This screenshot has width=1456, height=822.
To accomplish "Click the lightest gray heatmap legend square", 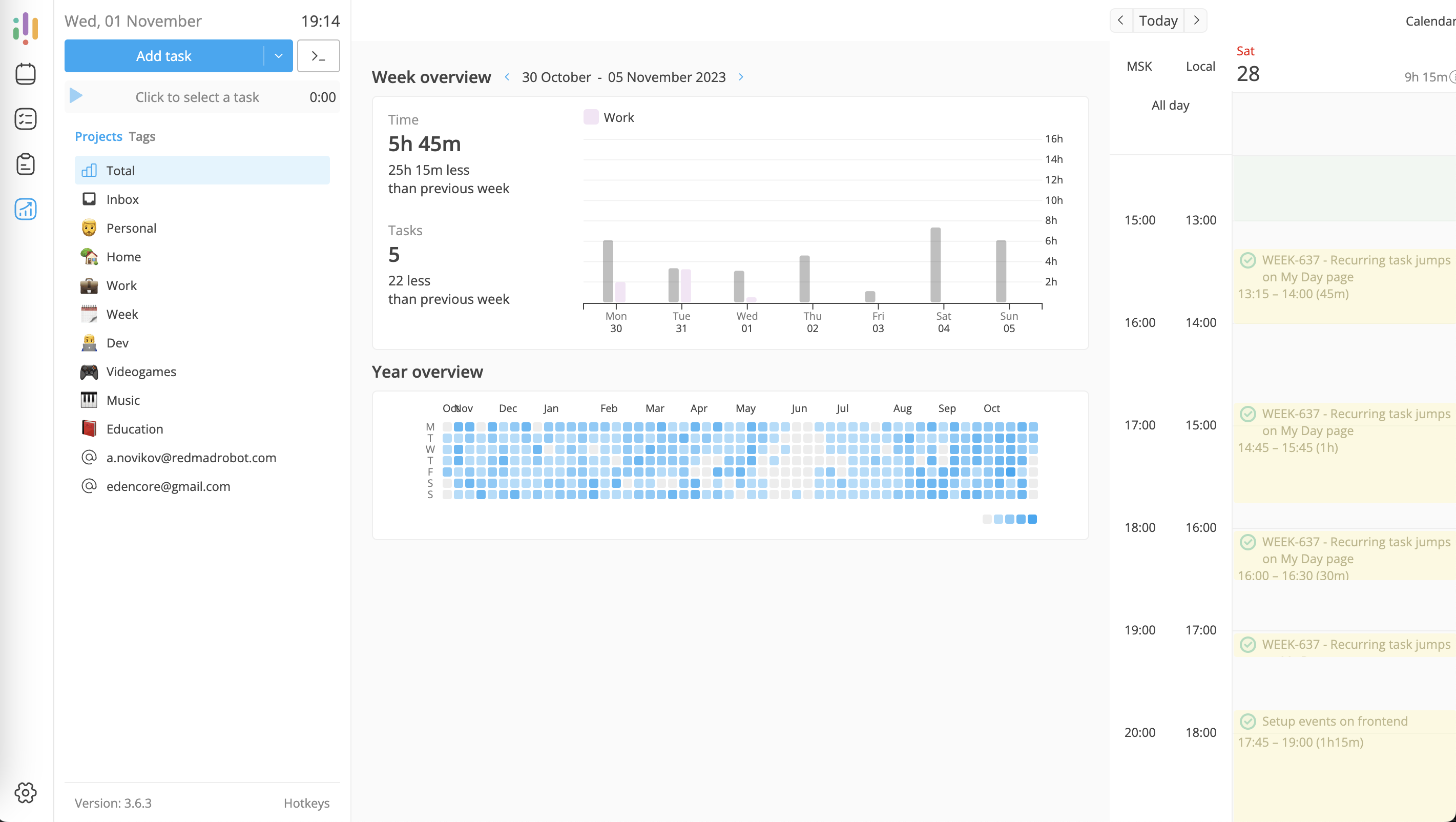I will [x=987, y=519].
